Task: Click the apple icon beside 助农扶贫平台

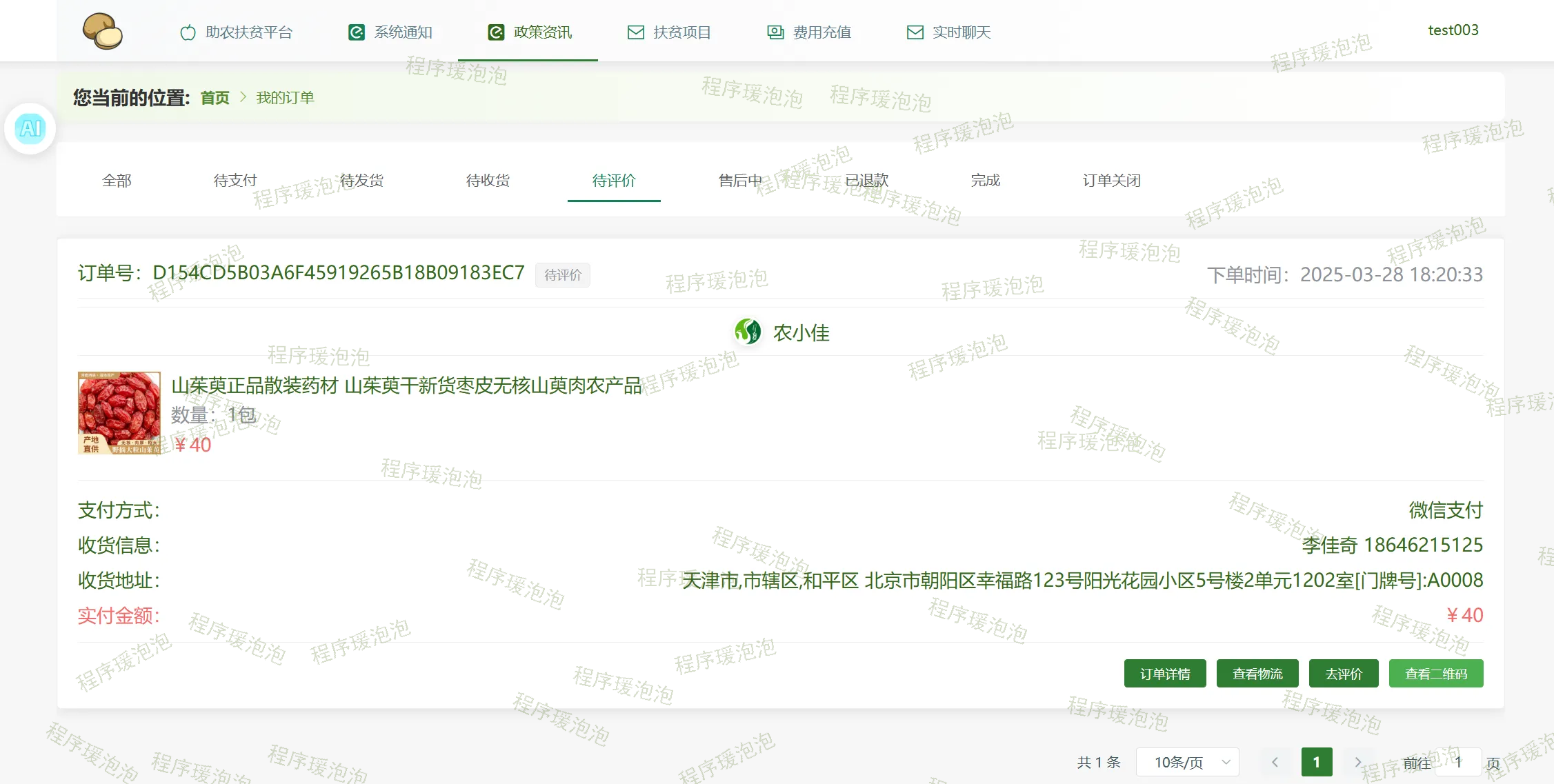Action: [188, 32]
